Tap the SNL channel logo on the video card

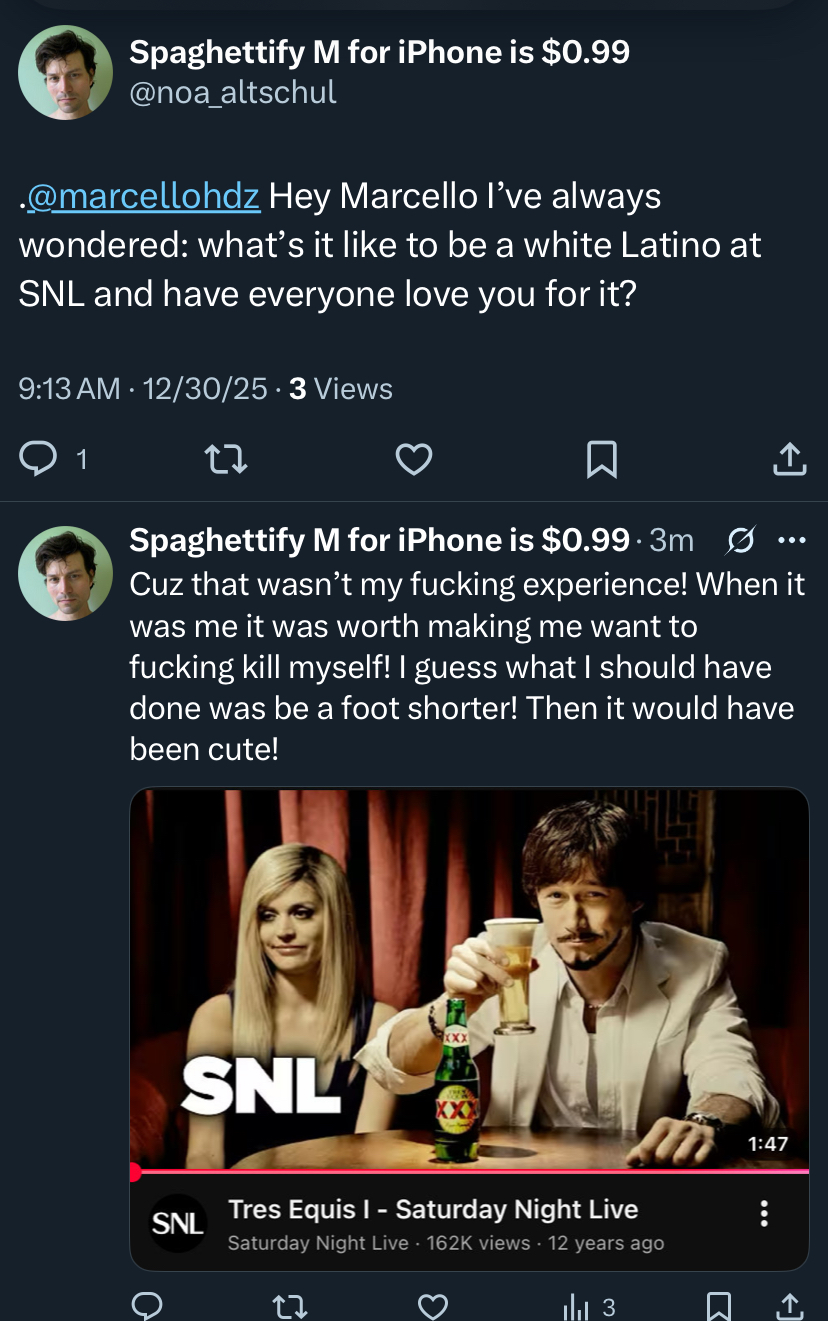click(x=178, y=1221)
